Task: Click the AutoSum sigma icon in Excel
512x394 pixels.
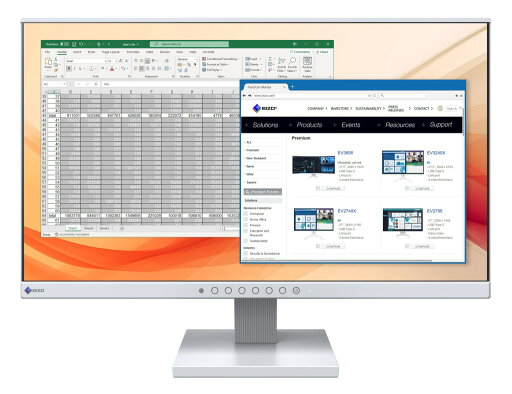Action: (x=270, y=59)
